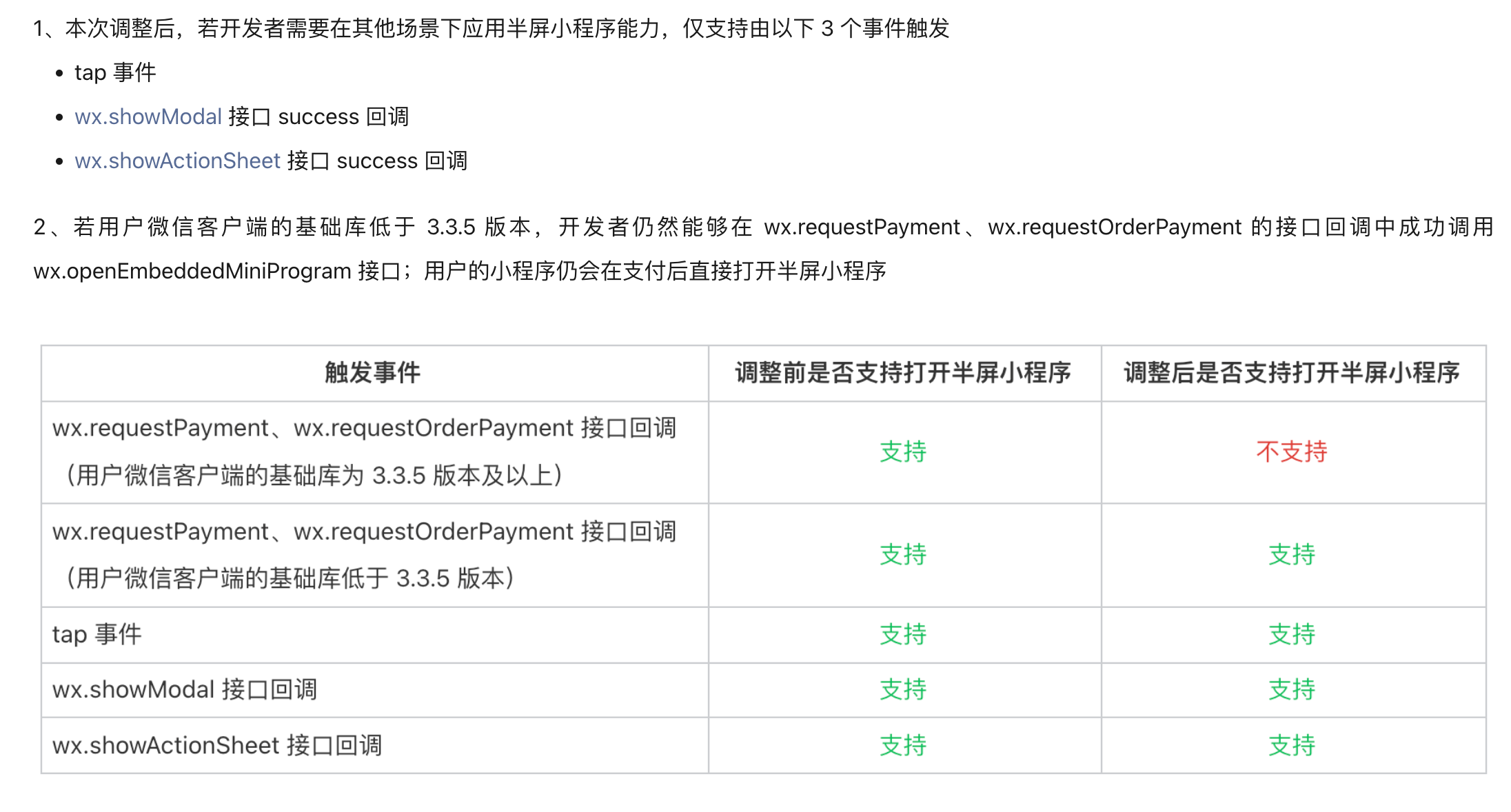Screen dimensions: 1511x812
Task: Click 支持 in the second row 调整后 cell
Action: tap(1291, 554)
